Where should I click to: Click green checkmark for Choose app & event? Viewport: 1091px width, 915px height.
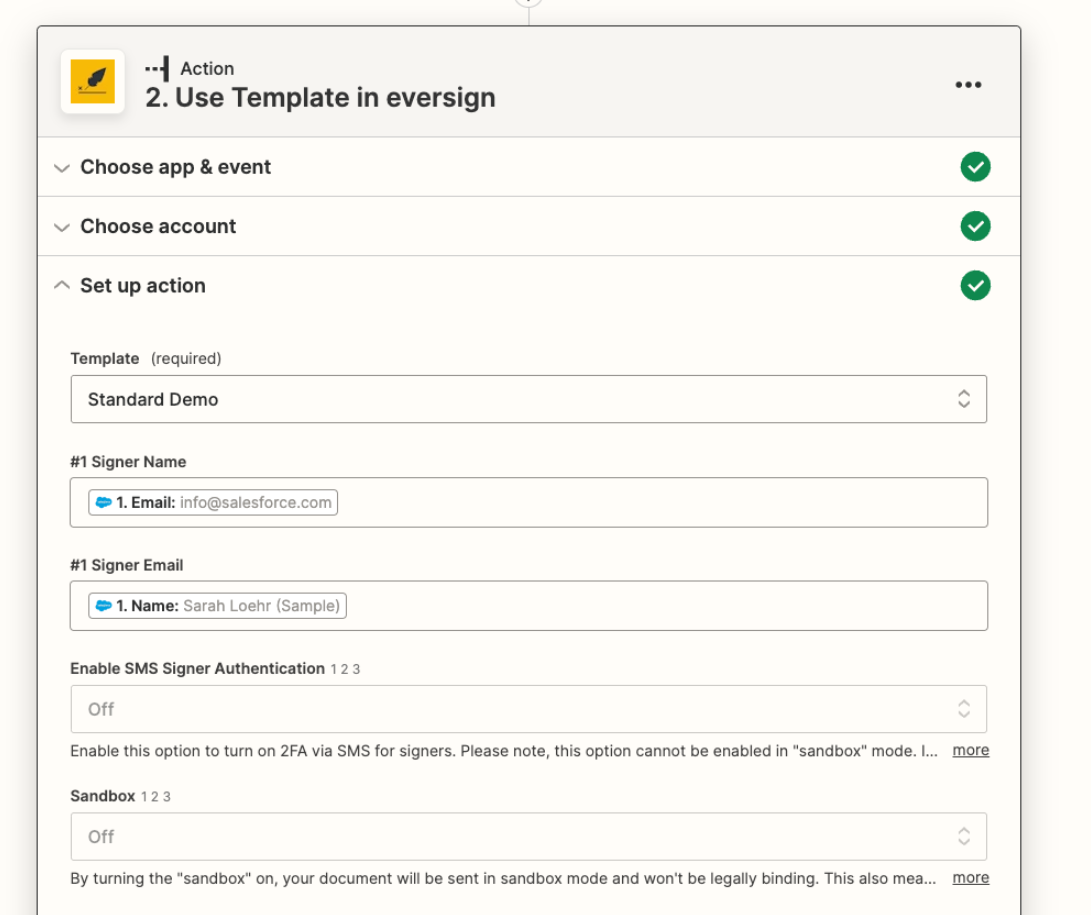pos(975,167)
